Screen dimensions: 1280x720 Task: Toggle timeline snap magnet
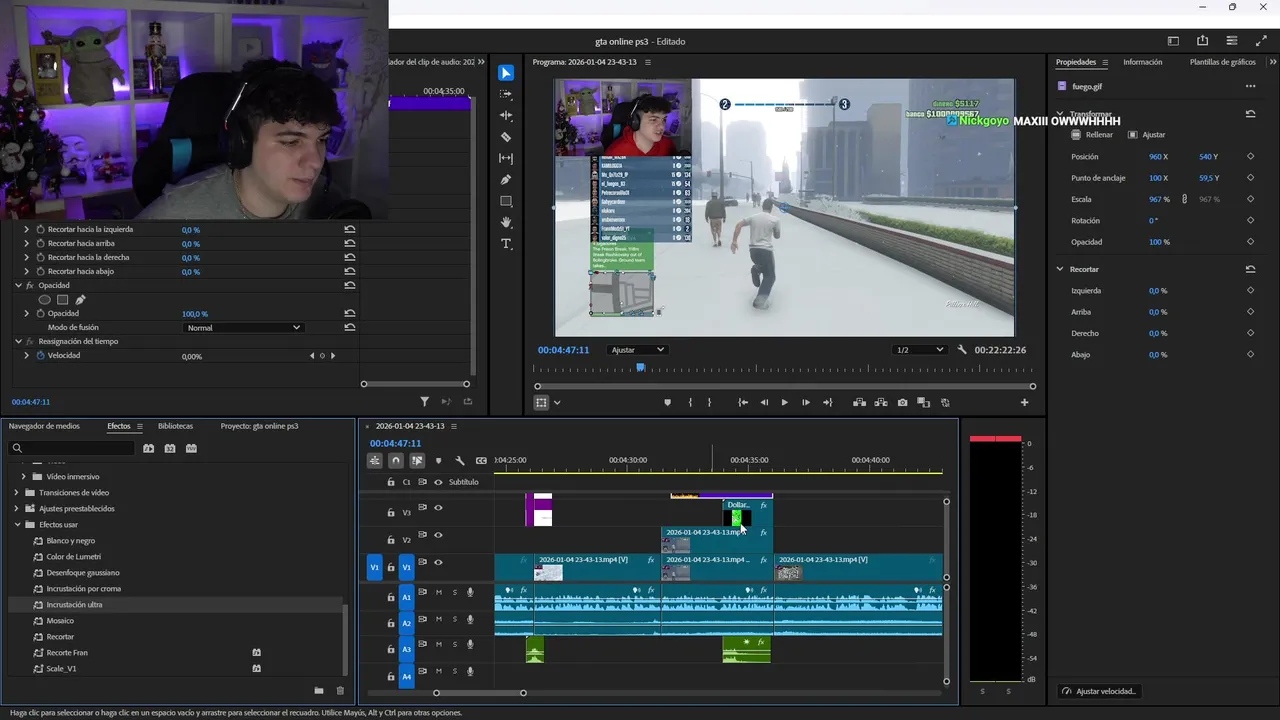pos(396,461)
